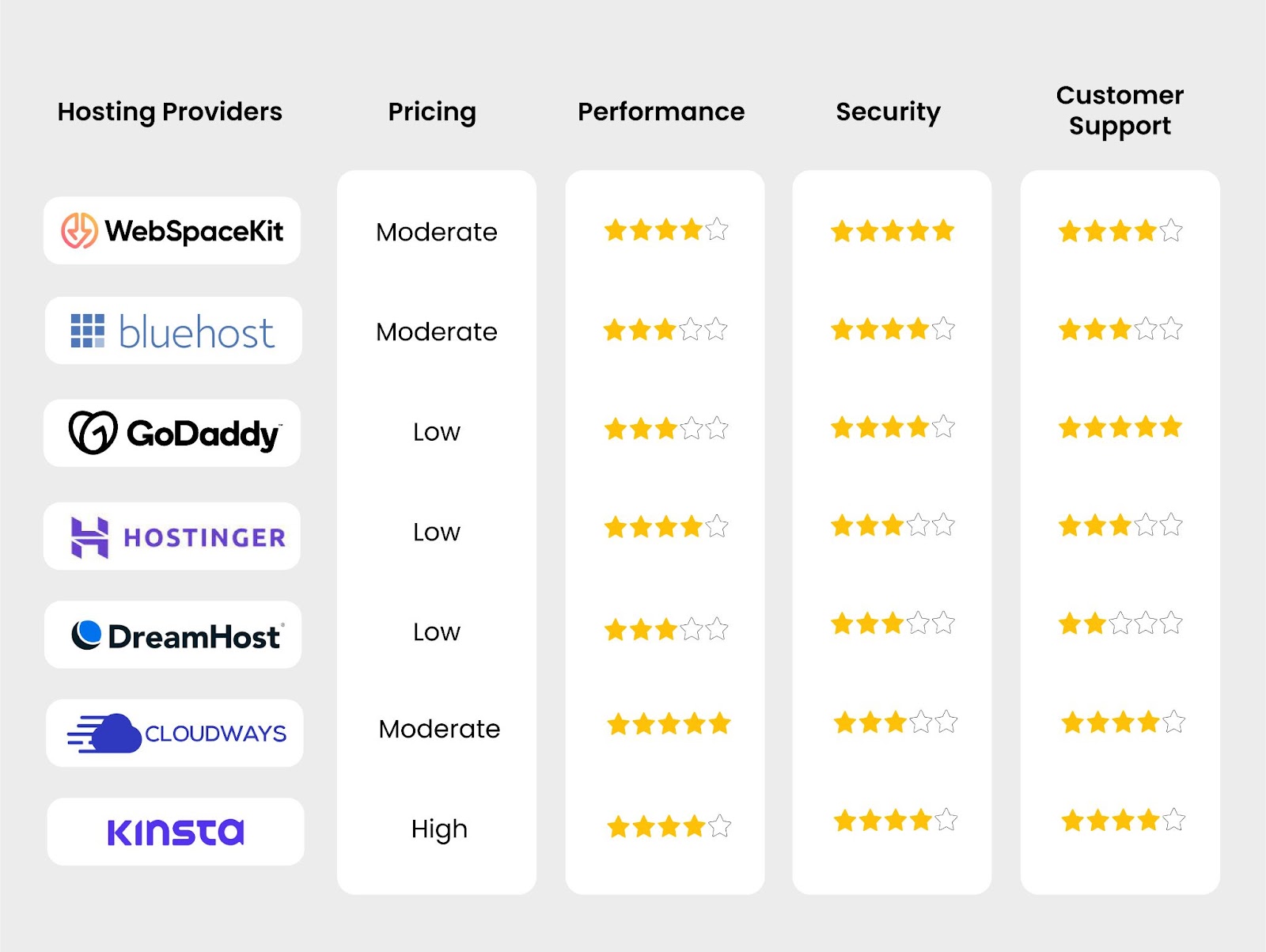
Task: Select the Security column header
Action: 889,112
